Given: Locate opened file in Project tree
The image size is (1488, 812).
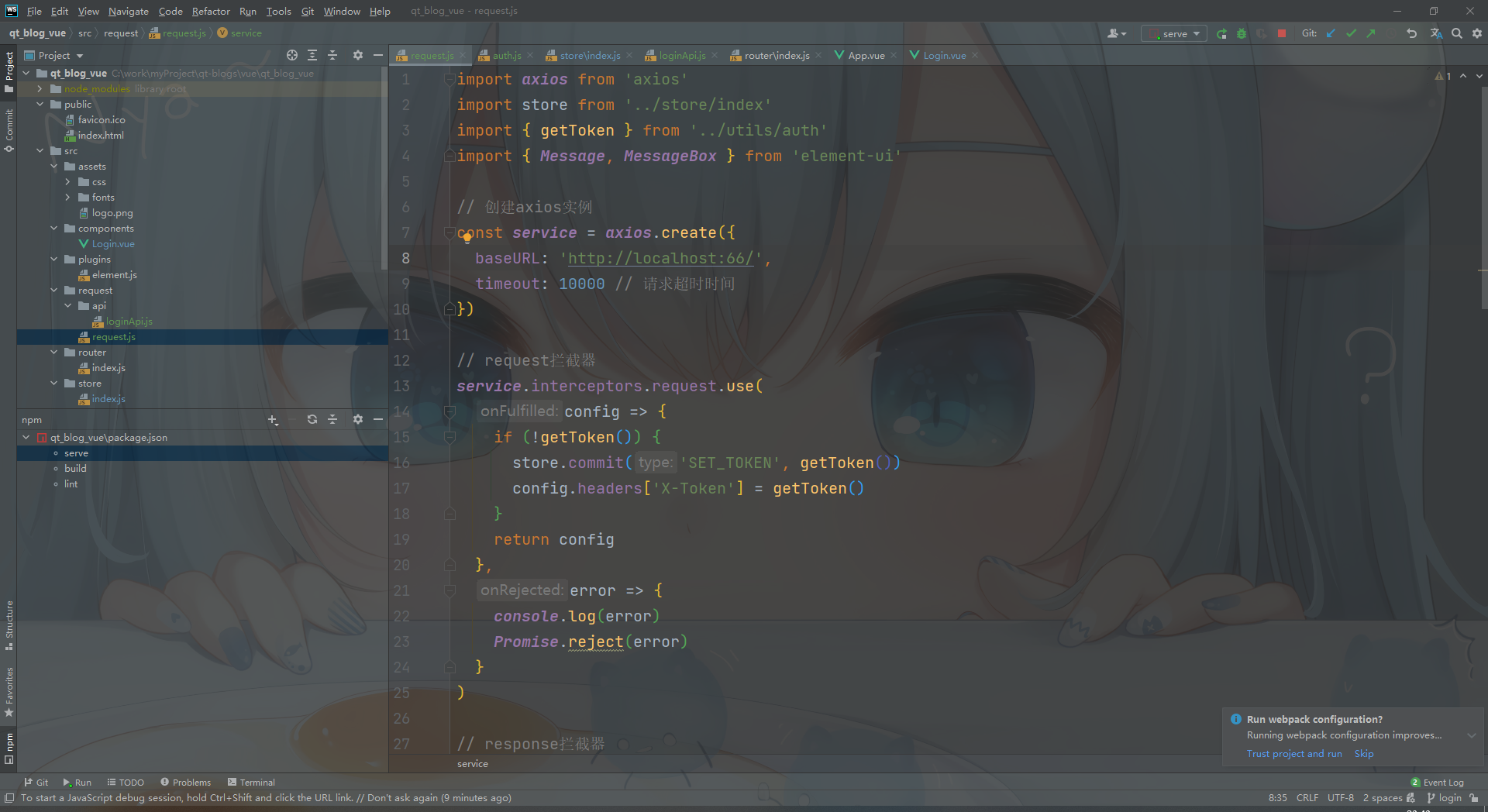Looking at the screenshot, I should click(x=292, y=55).
